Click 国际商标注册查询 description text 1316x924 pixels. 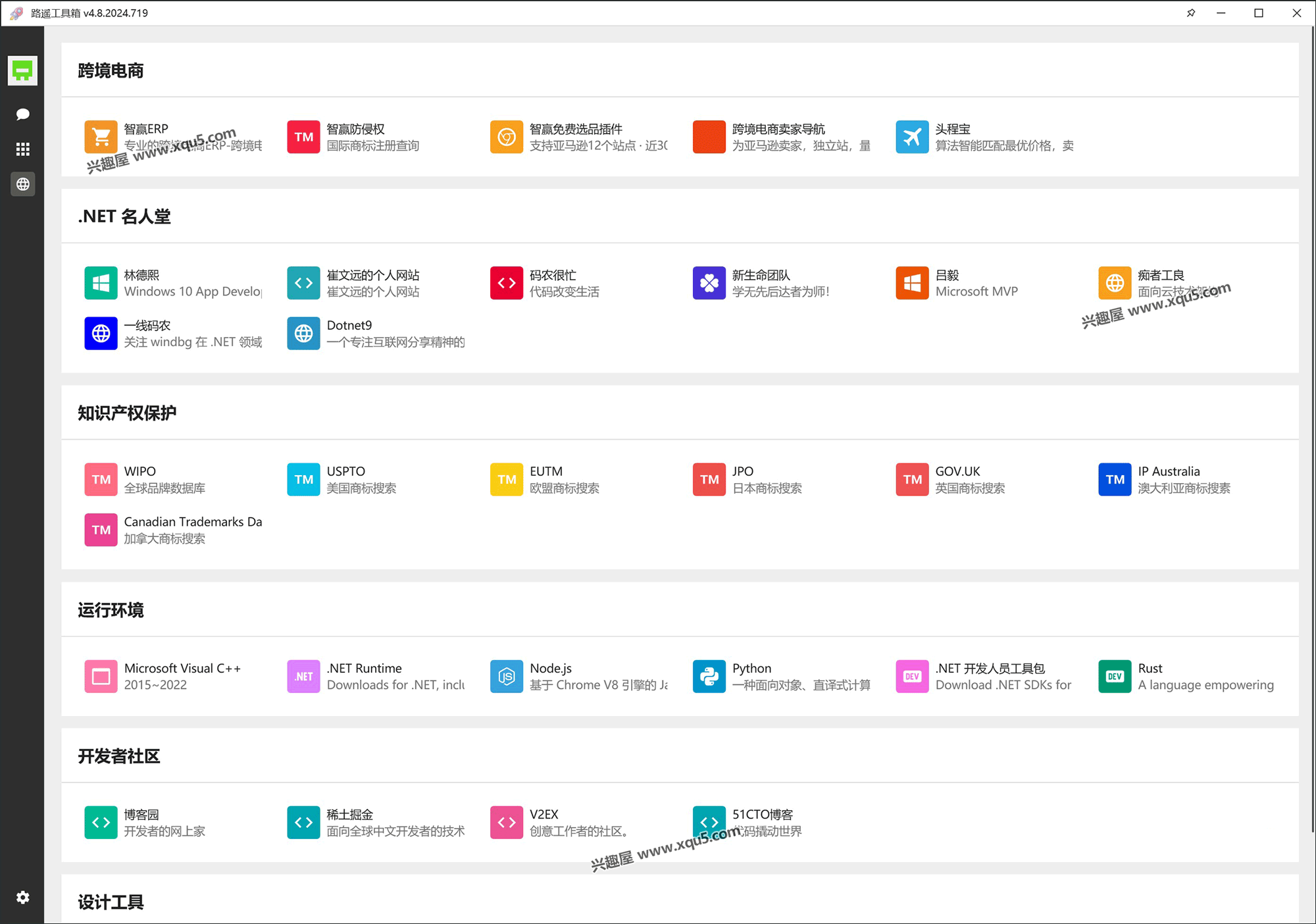[x=373, y=146]
